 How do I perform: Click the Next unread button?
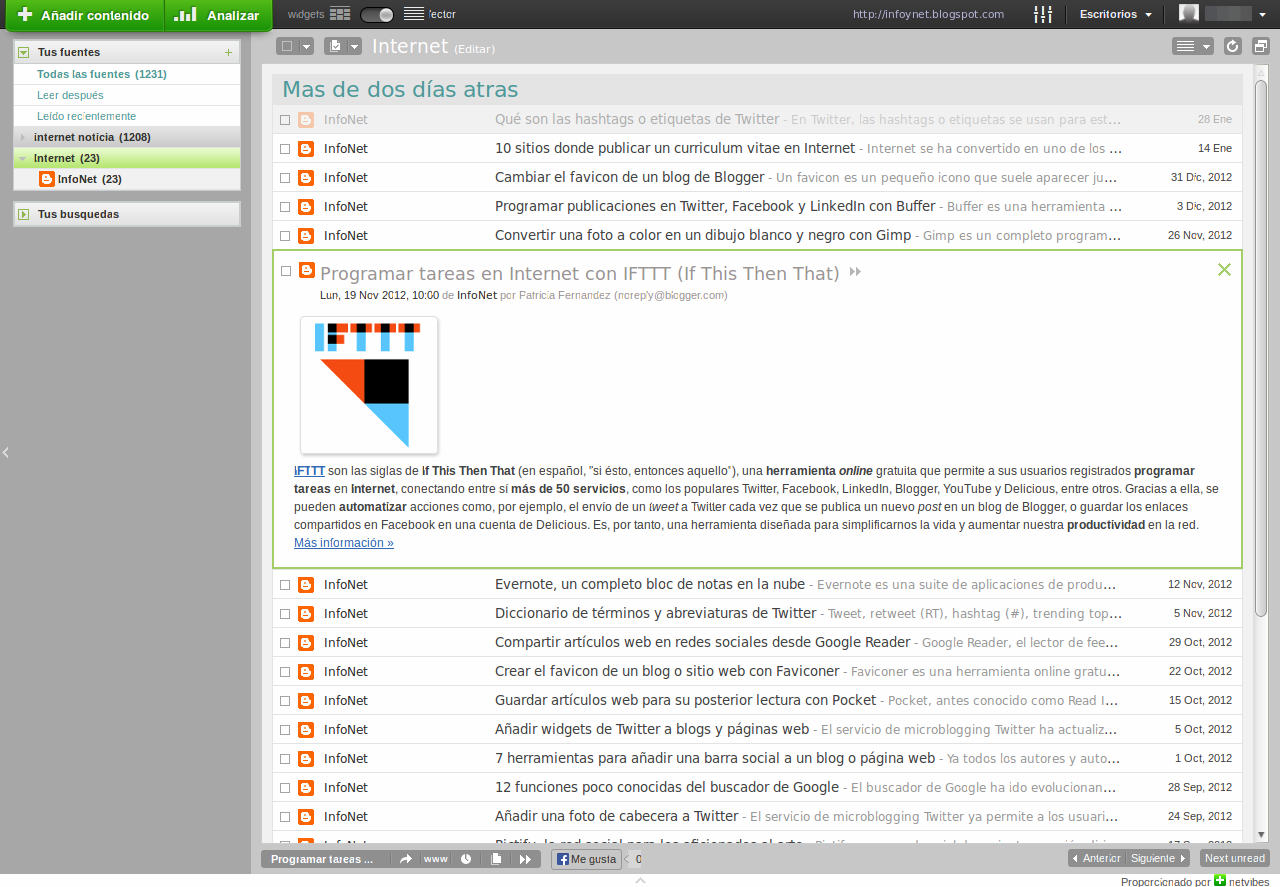click(1235, 858)
